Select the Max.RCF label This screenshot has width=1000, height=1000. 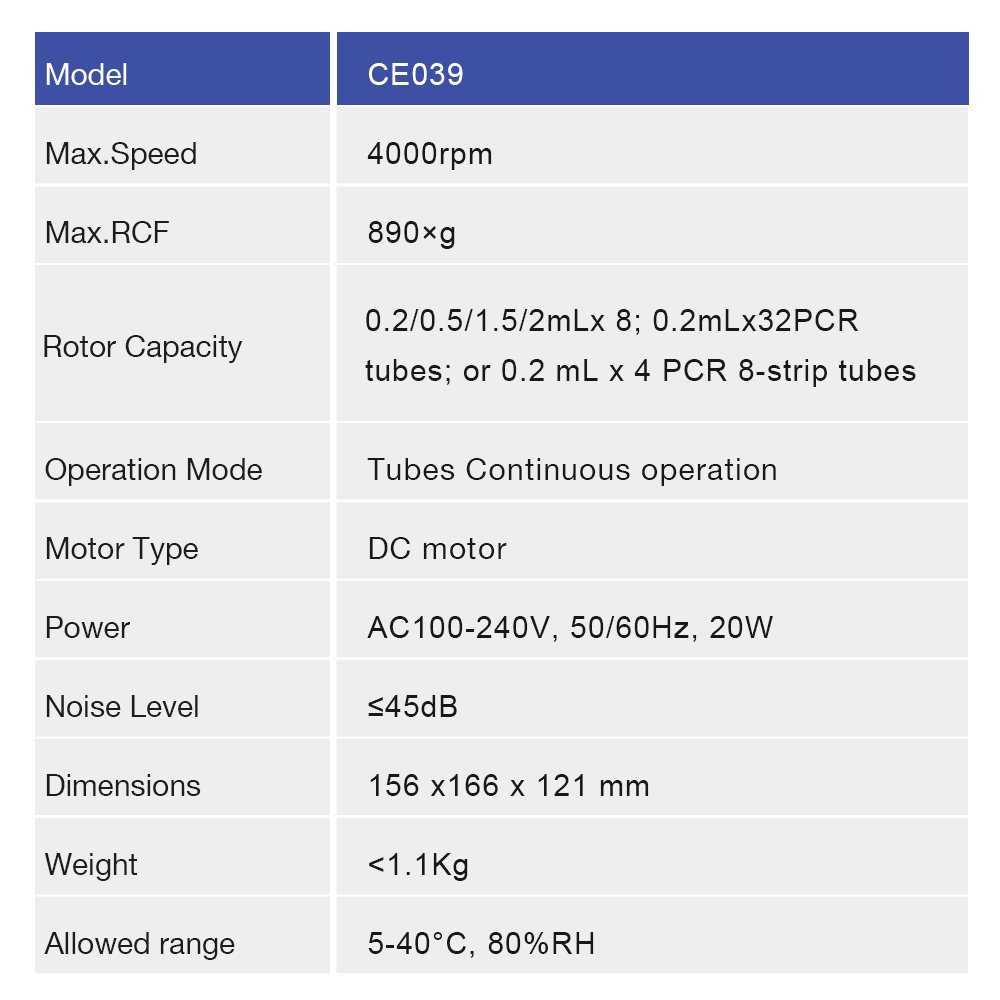107,233
